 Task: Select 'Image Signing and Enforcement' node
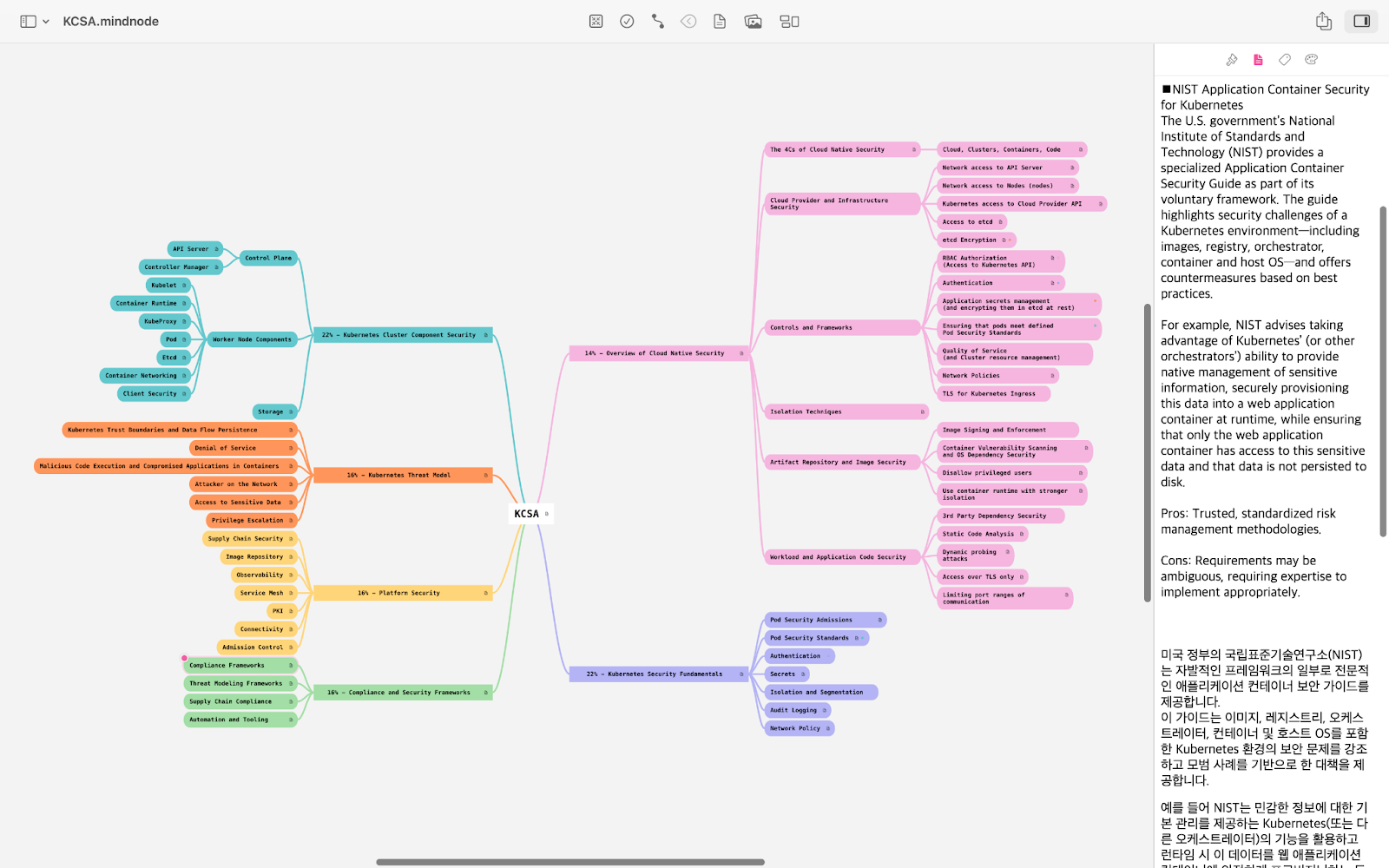click(1008, 430)
